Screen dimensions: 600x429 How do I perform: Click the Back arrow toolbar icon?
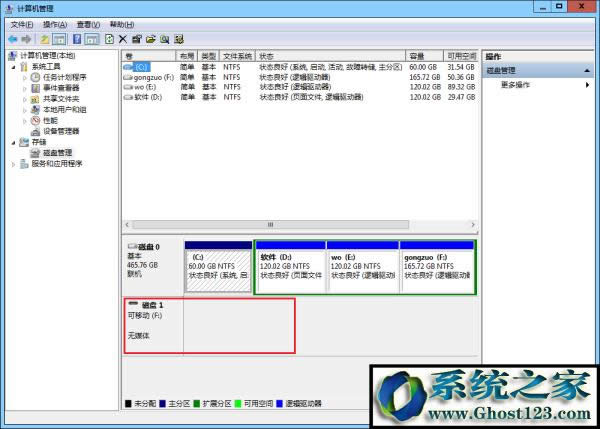12,39
